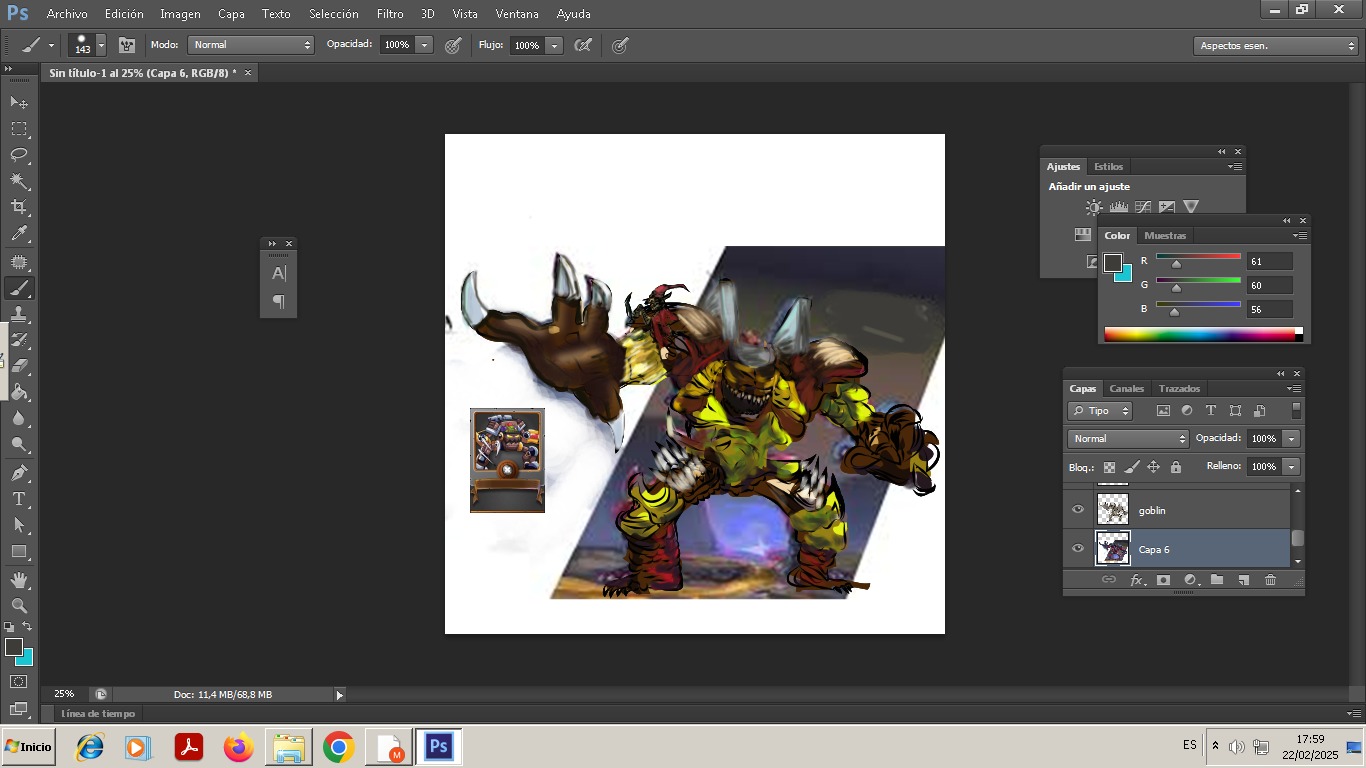Toggle Quick Mask mode

pyautogui.click(x=19, y=682)
